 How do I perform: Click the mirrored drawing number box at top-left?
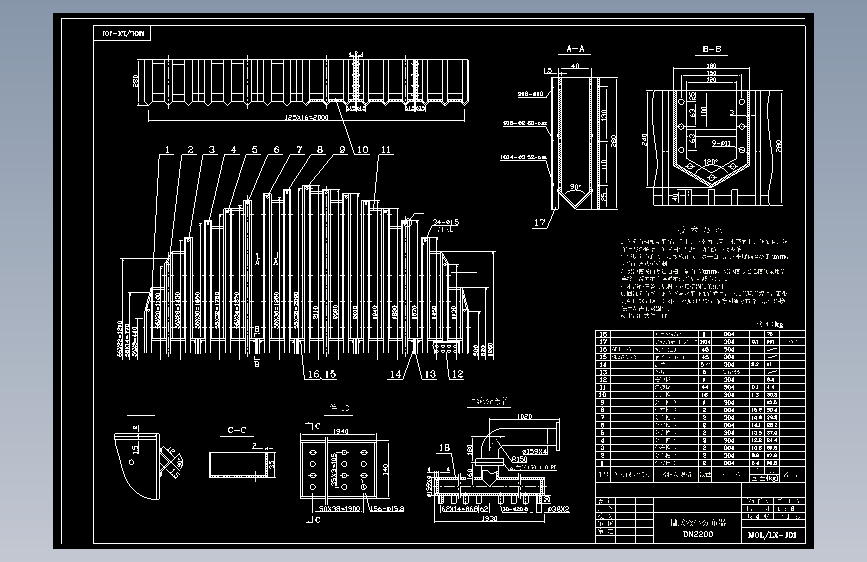123,33
